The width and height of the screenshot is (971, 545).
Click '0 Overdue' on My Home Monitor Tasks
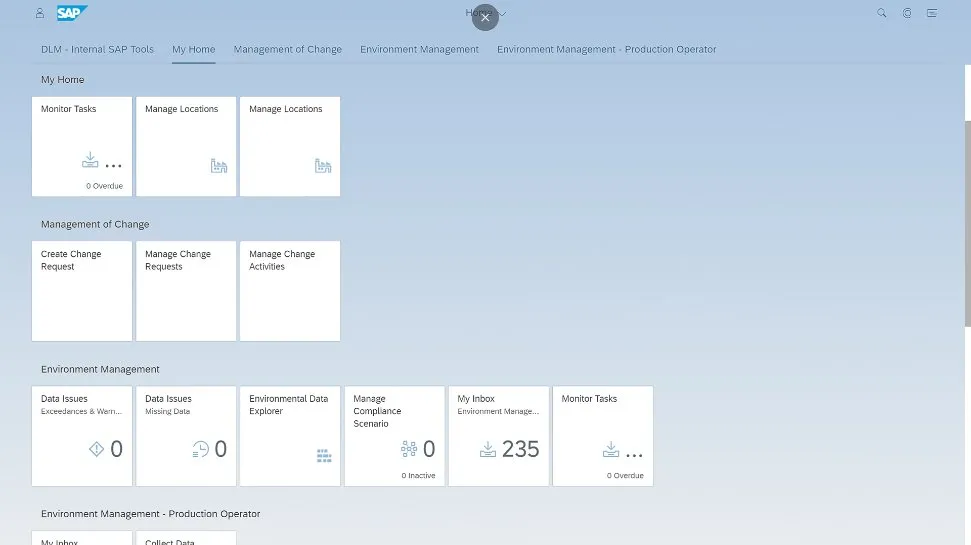pyautogui.click(x=104, y=186)
